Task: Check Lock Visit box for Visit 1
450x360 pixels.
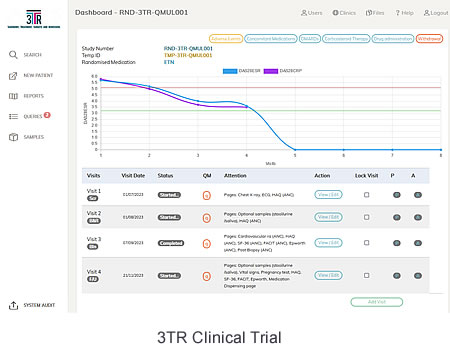Action: (367, 195)
